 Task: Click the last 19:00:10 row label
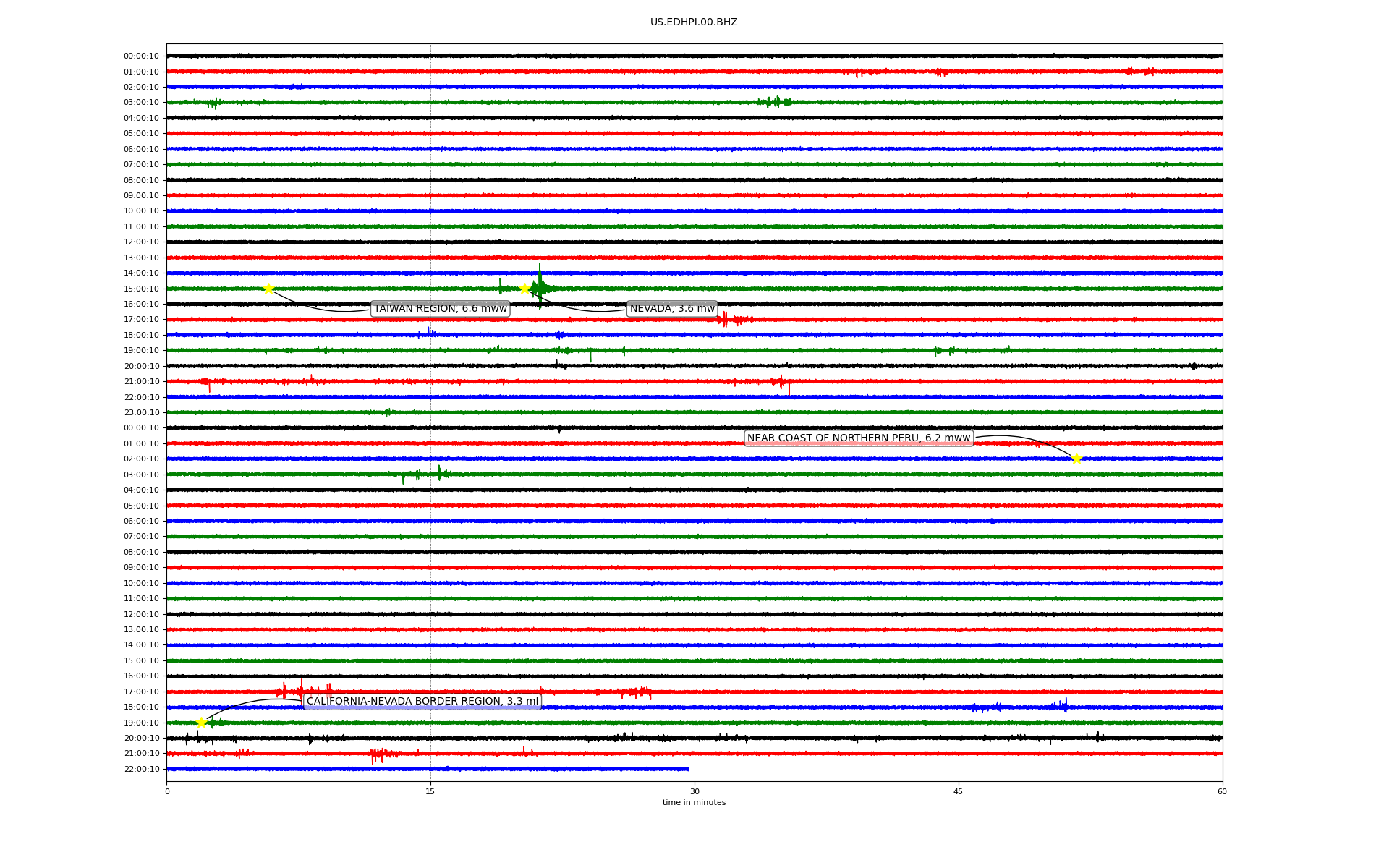pos(141,723)
